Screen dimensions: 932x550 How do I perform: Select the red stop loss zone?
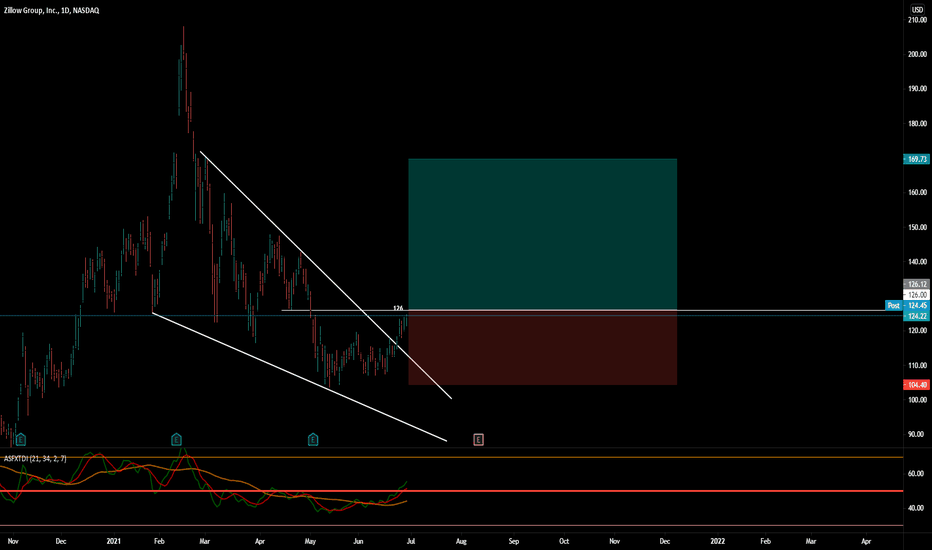(x=542, y=348)
